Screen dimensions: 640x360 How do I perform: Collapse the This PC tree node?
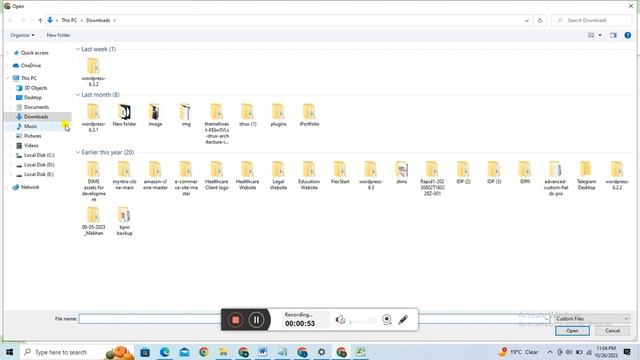pyautogui.click(x=8, y=78)
